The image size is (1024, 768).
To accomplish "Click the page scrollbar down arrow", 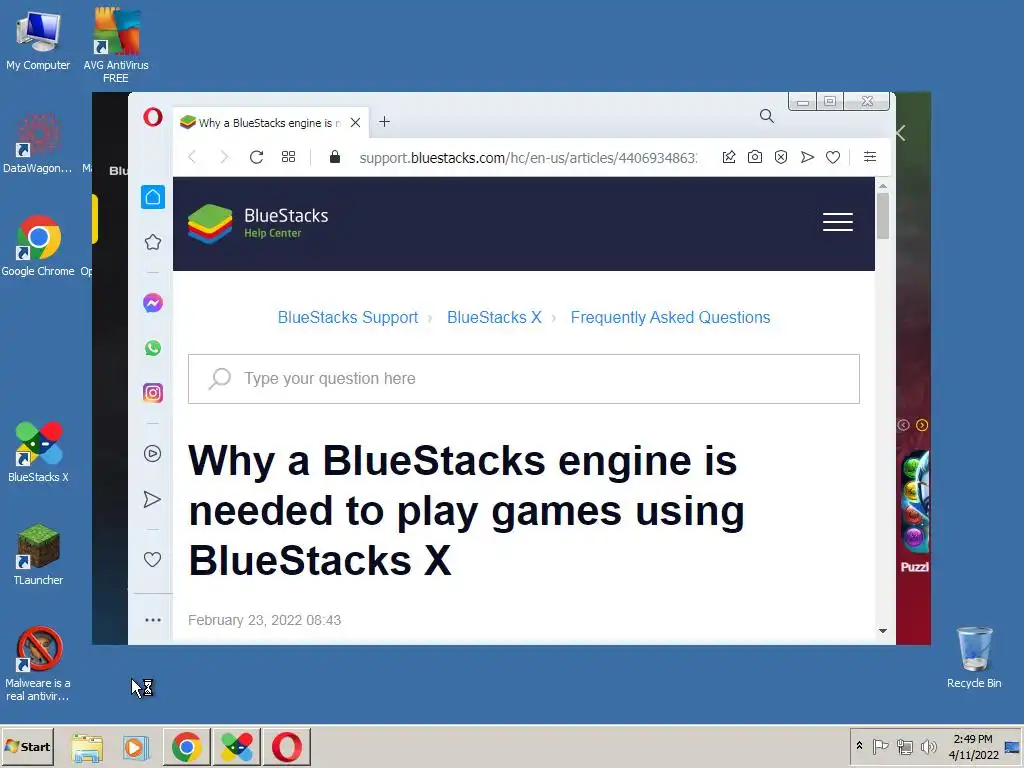I will pyautogui.click(x=883, y=630).
